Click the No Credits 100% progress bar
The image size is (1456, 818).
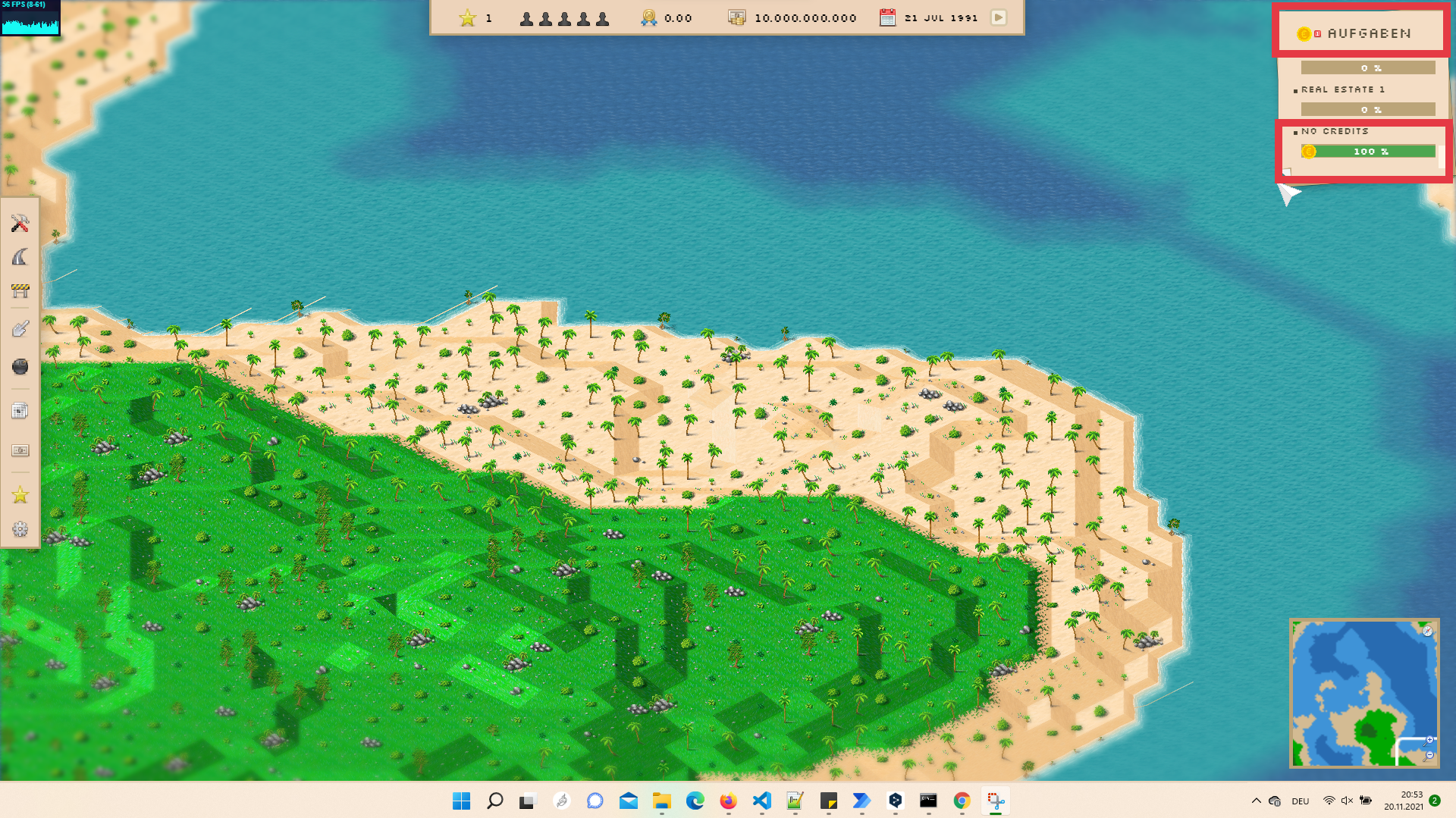[1369, 152]
